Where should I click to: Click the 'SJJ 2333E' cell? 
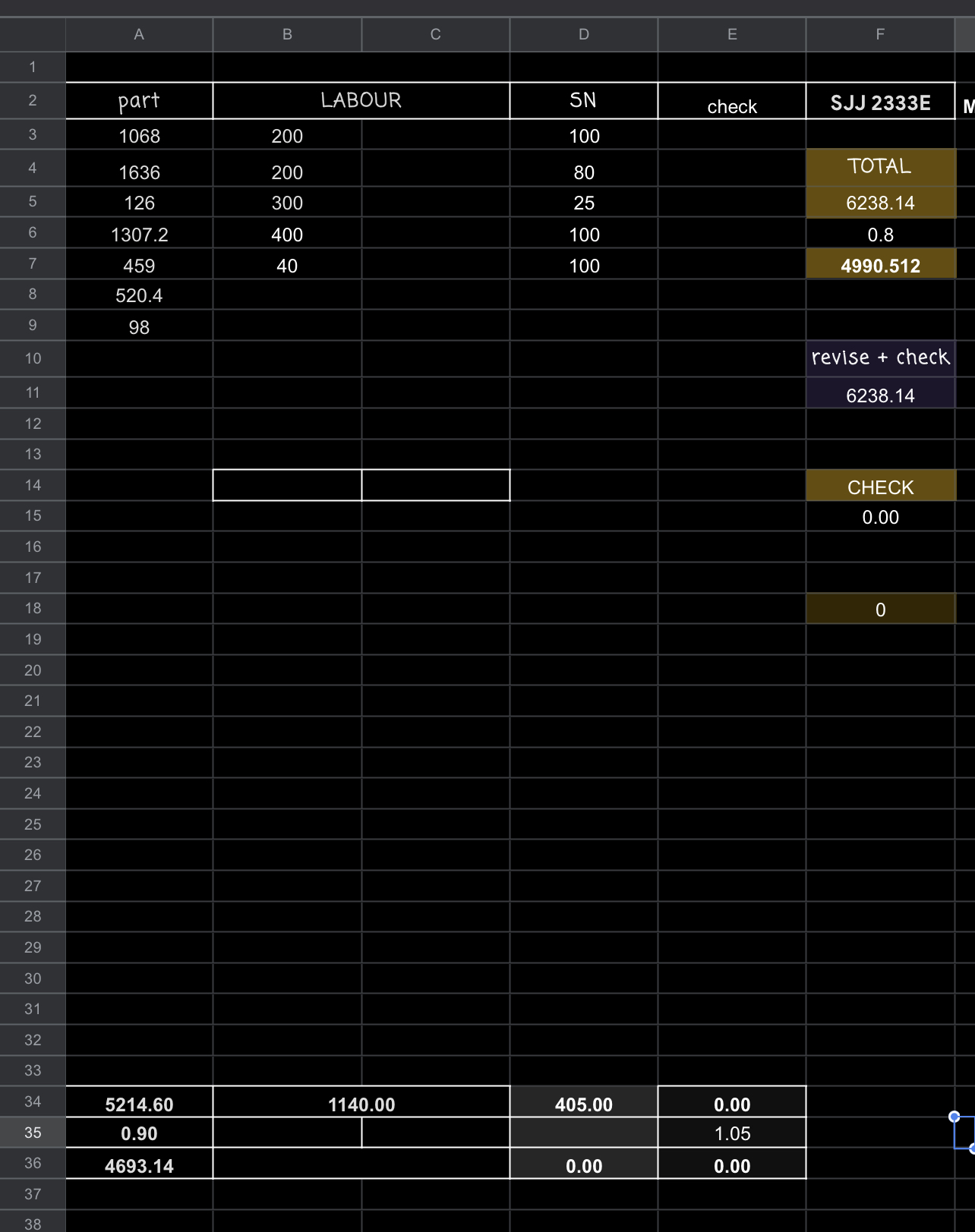879,102
